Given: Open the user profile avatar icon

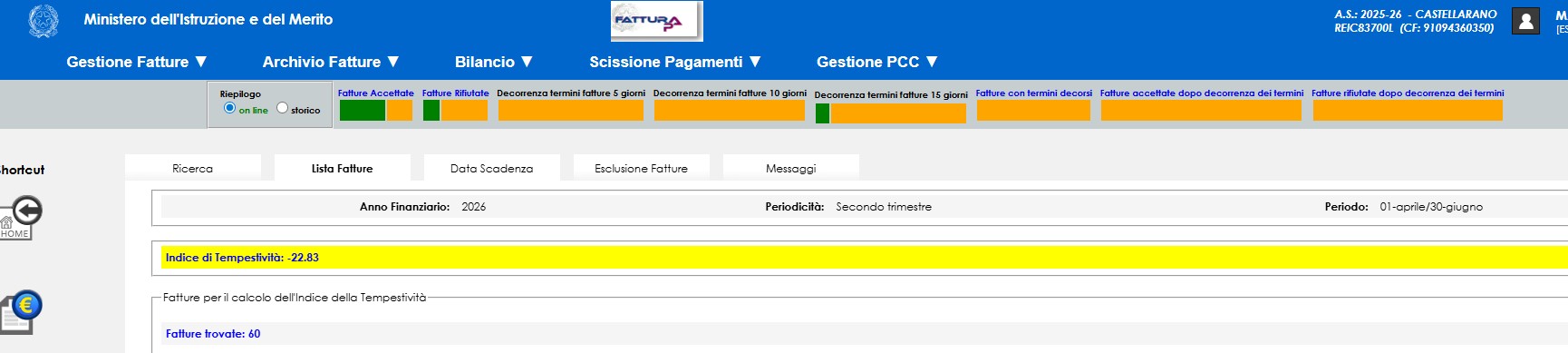Looking at the screenshot, I should 1525,21.
